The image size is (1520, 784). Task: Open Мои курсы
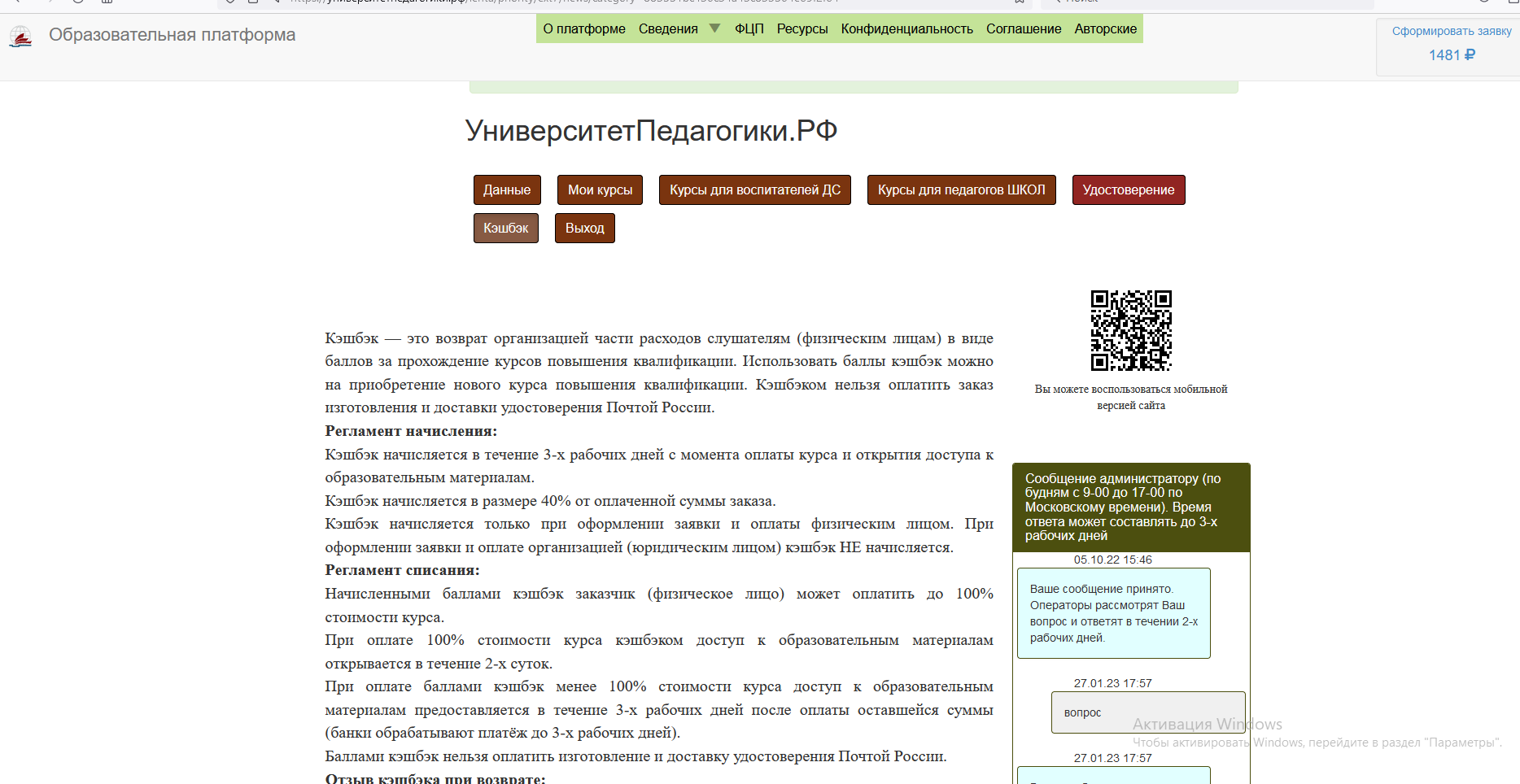[600, 189]
